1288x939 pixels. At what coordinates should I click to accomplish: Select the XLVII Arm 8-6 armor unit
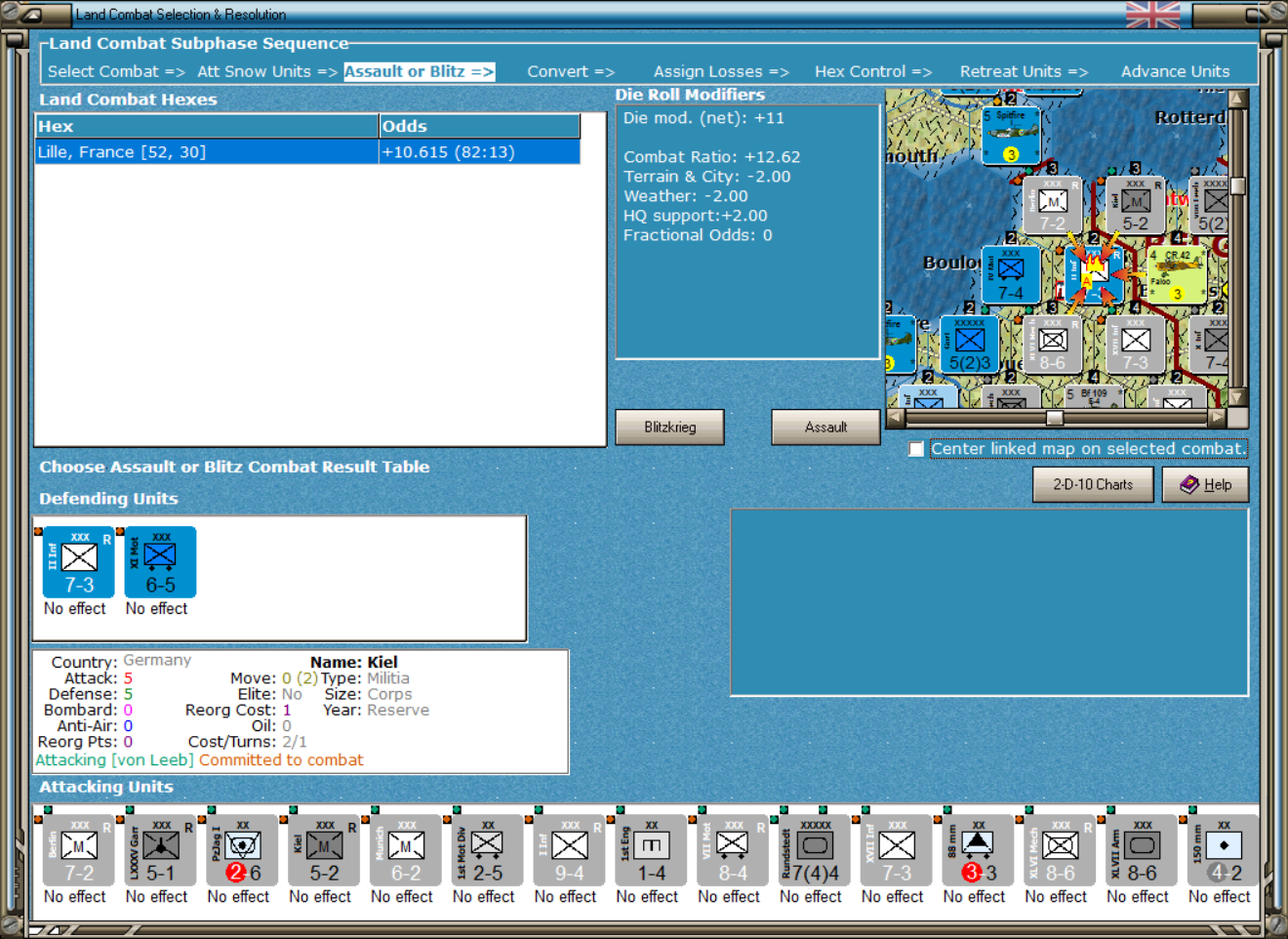pyautogui.click(x=1144, y=850)
